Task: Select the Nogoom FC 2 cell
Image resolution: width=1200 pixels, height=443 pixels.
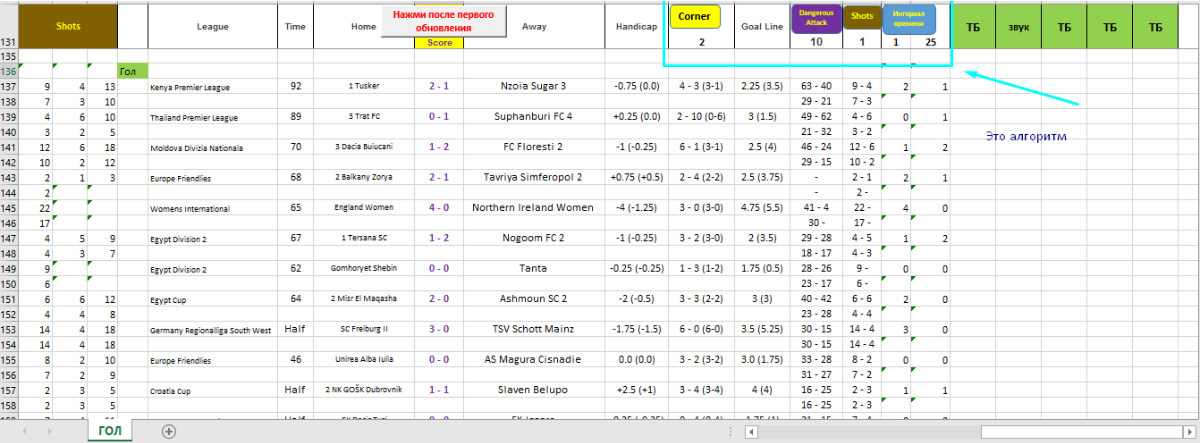Action: pos(533,238)
